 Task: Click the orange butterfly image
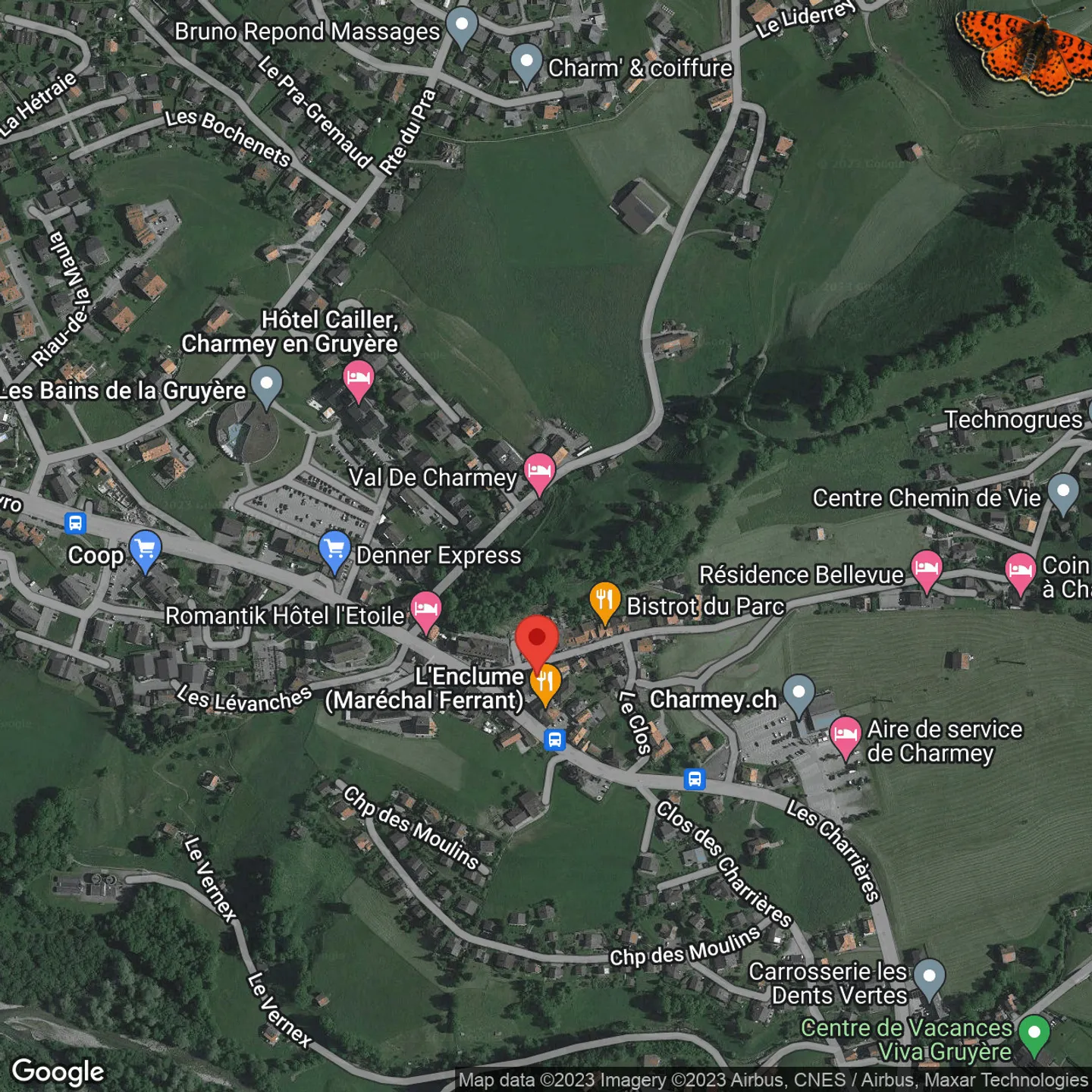click(x=1026, y=51)
